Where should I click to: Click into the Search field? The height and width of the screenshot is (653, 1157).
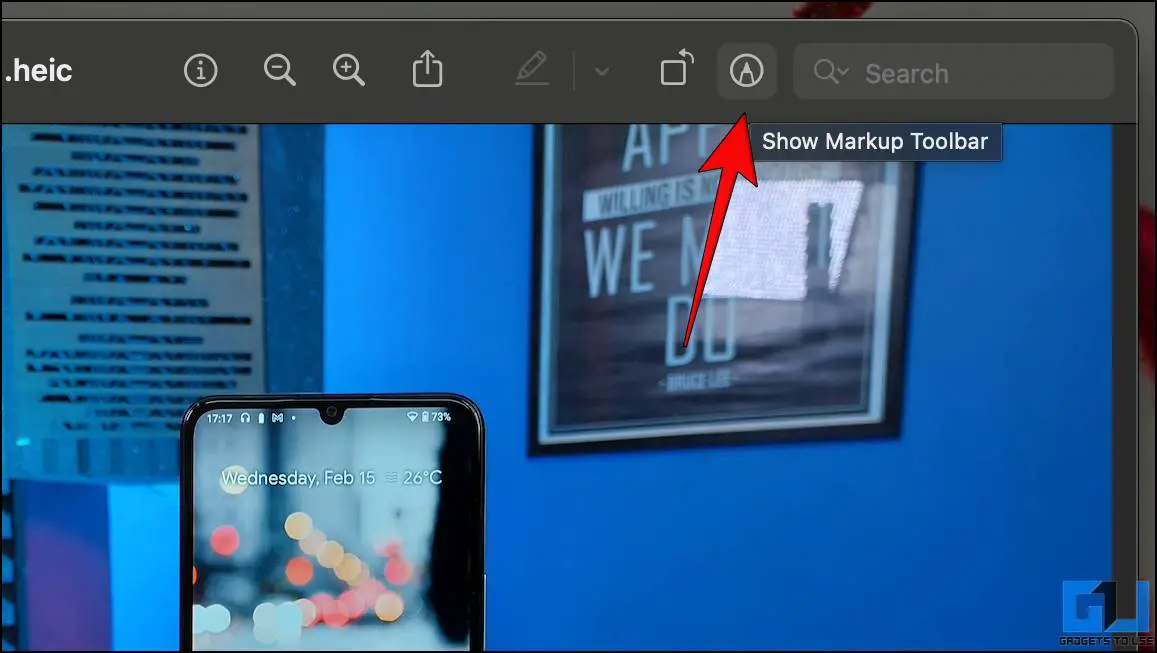pos(953,72)
